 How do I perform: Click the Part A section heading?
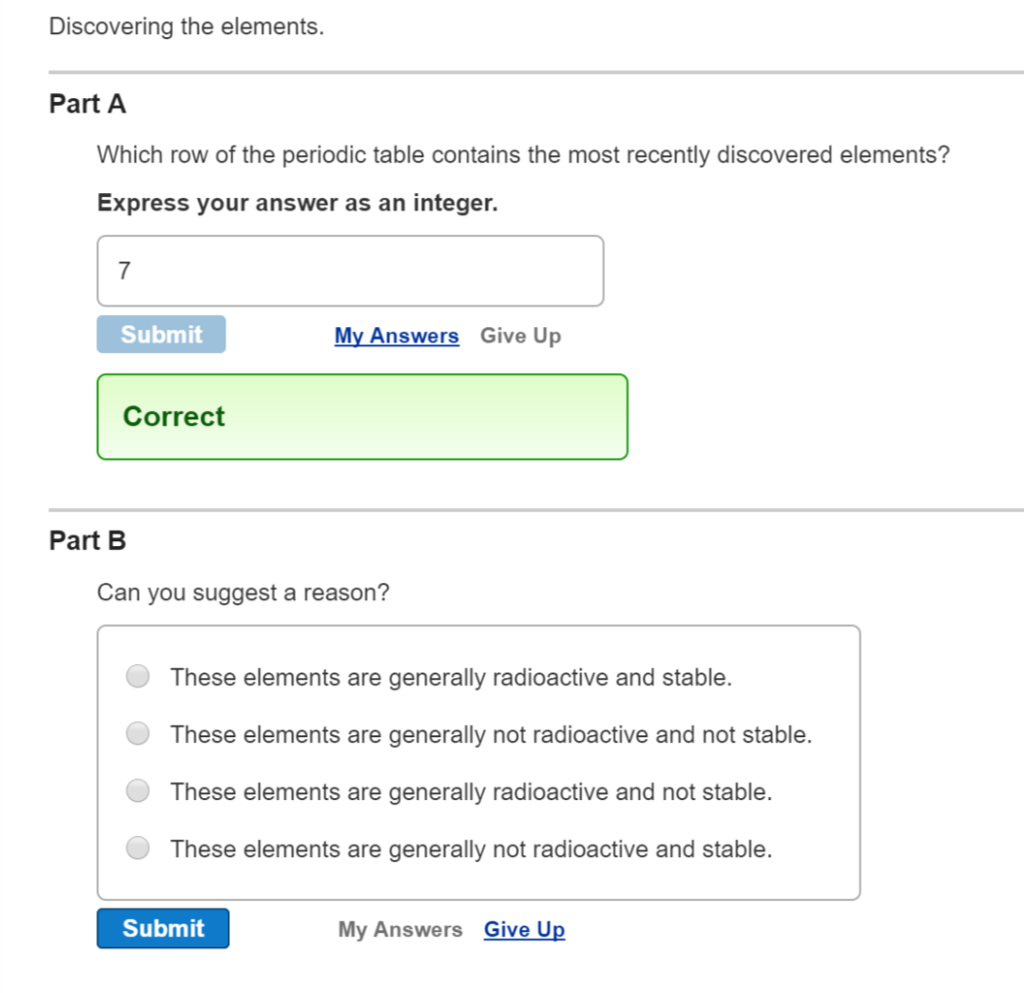click(x=87, y=103)
